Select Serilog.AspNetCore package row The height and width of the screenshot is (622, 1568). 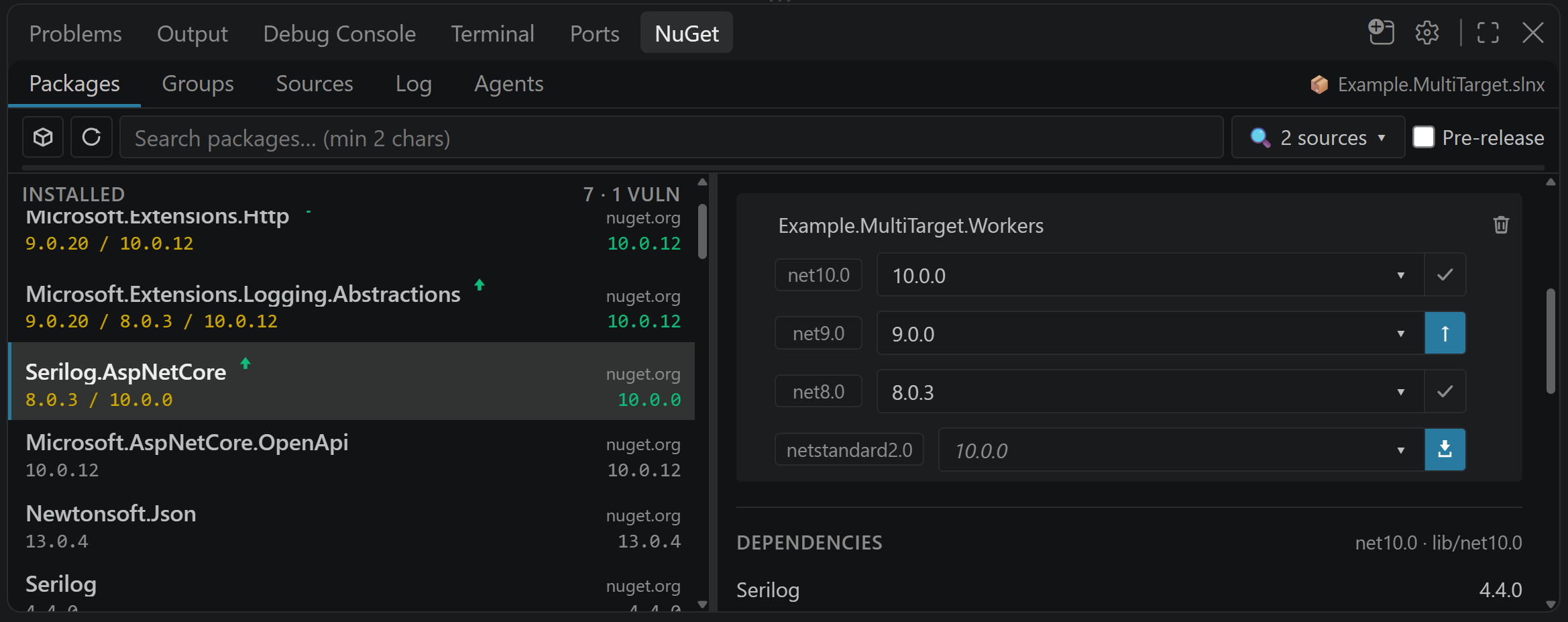point(353,381)
